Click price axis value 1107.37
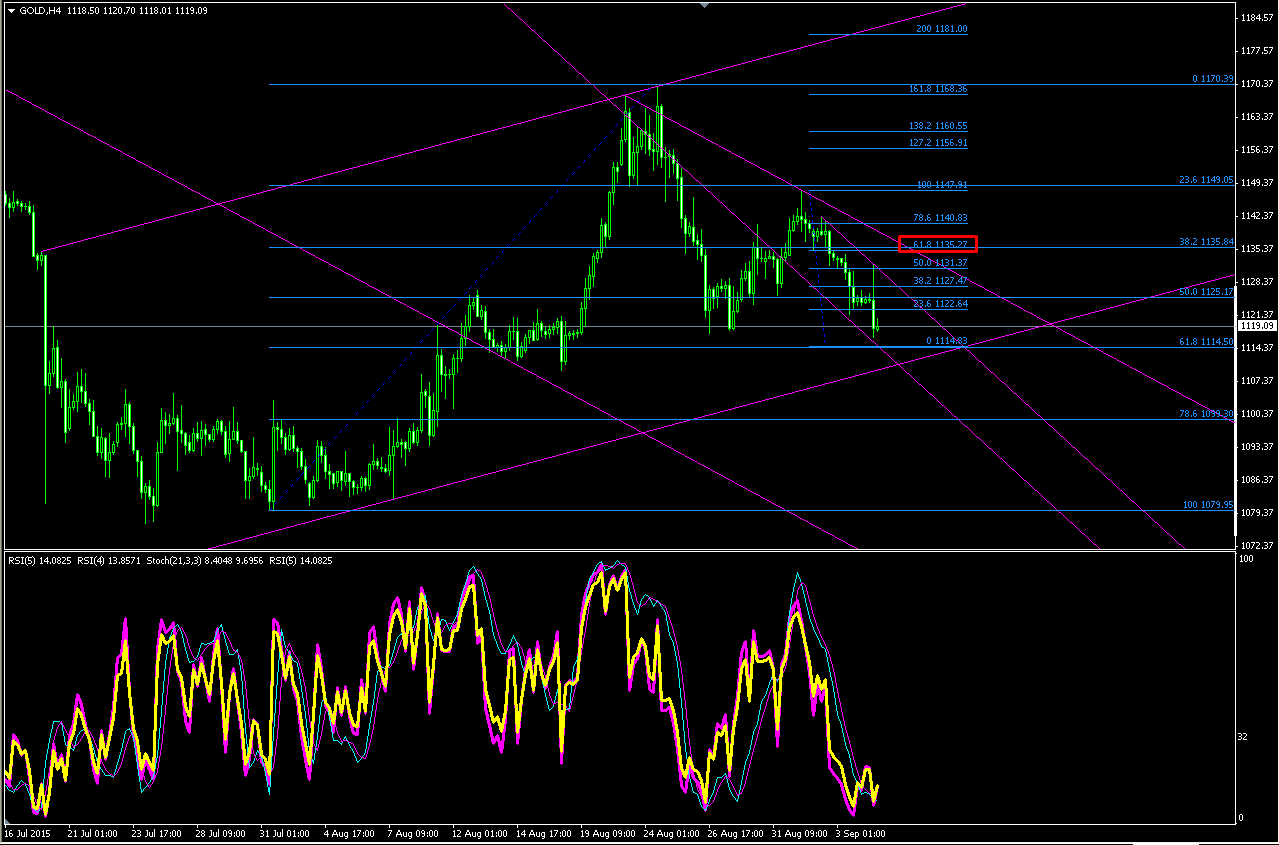 pos(1255,380)
